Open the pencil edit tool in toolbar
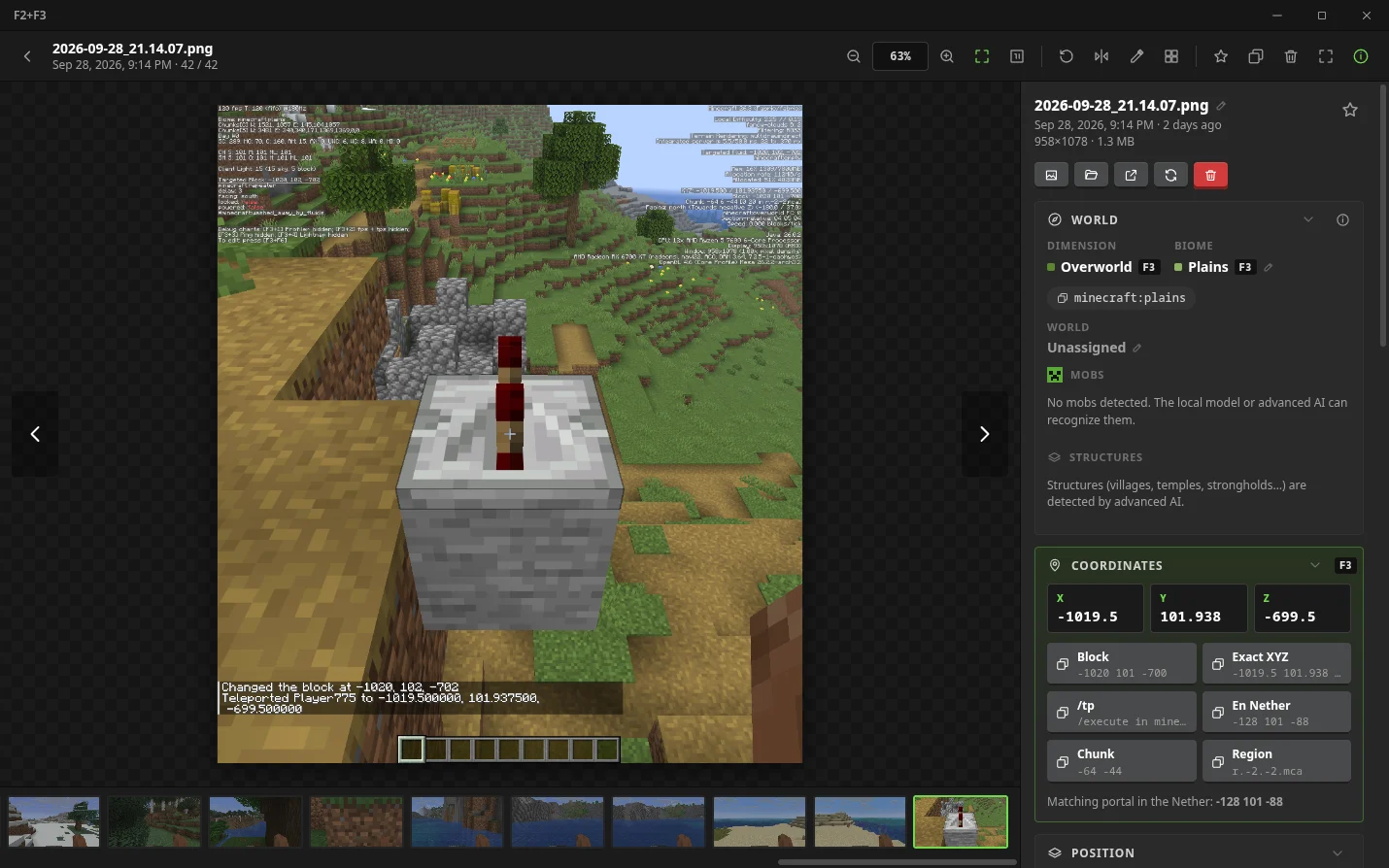This screenshot has width=1389, height=868. coord(1136,56)
